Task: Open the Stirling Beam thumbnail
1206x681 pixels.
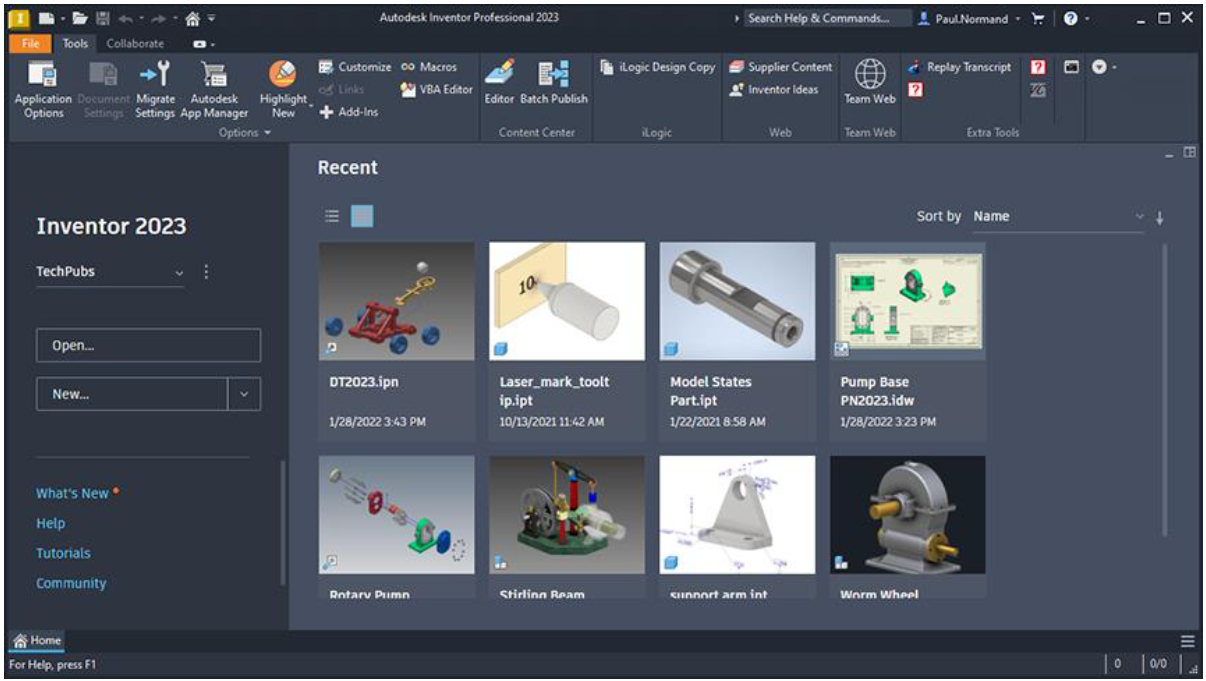Action: pos(567,515)
